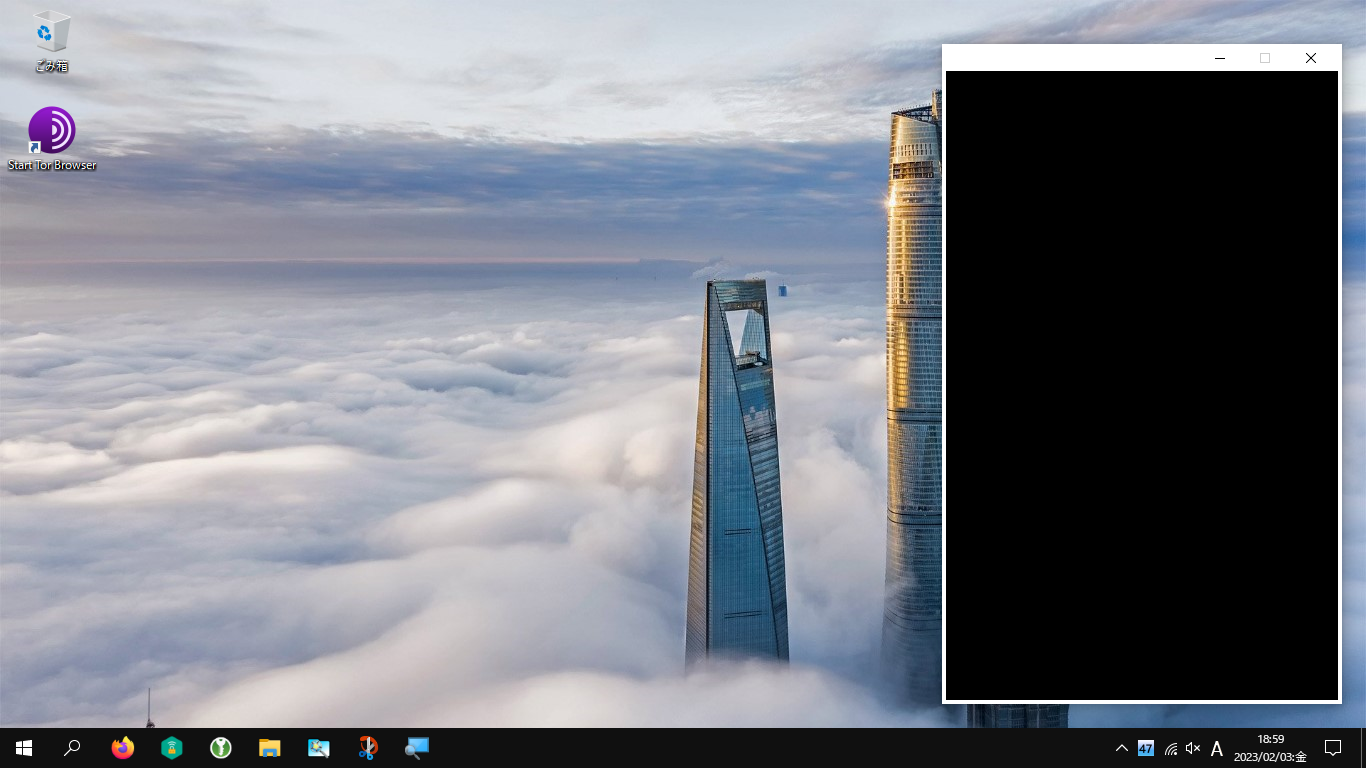Minimize the black window

1220,58
